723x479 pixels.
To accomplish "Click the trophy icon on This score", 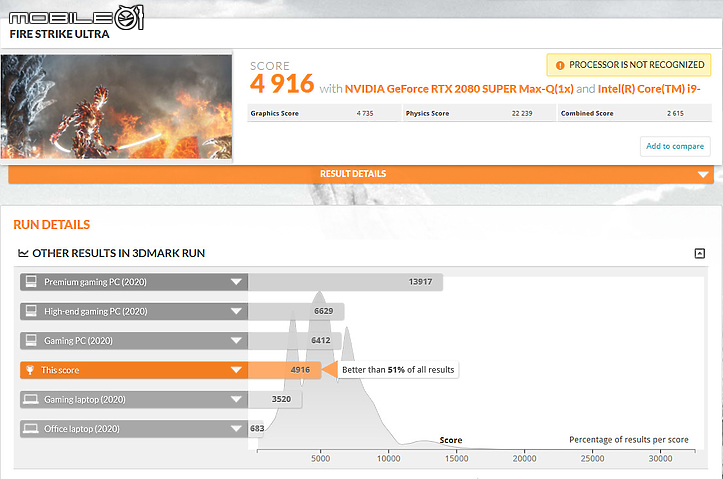I will click(30, 370).
